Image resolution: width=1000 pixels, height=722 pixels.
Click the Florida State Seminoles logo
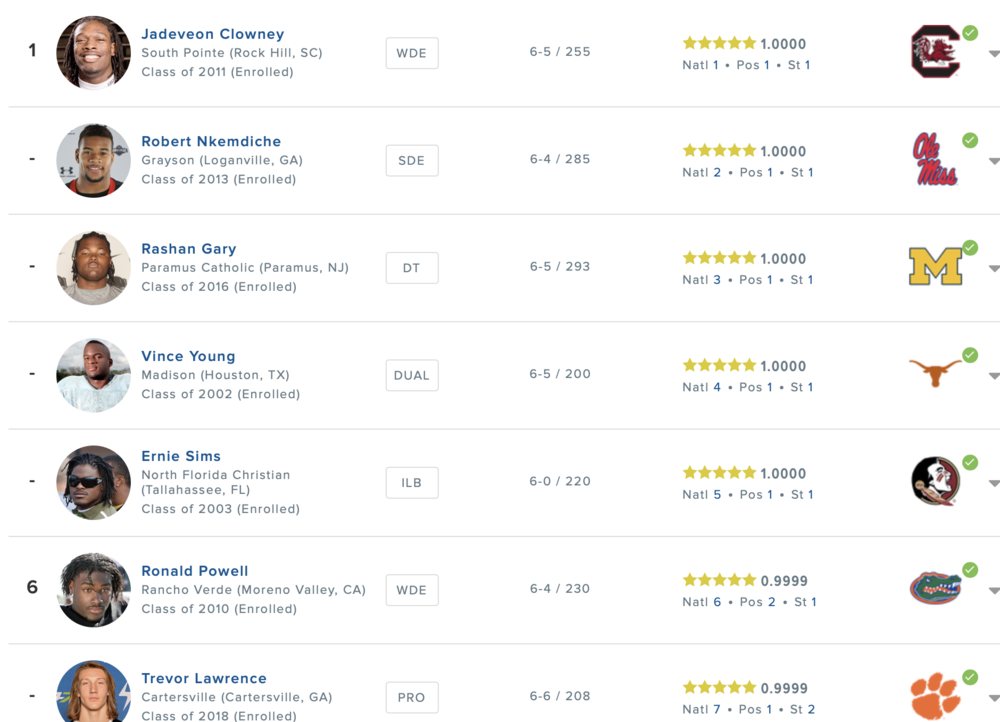tap(935, 481)
